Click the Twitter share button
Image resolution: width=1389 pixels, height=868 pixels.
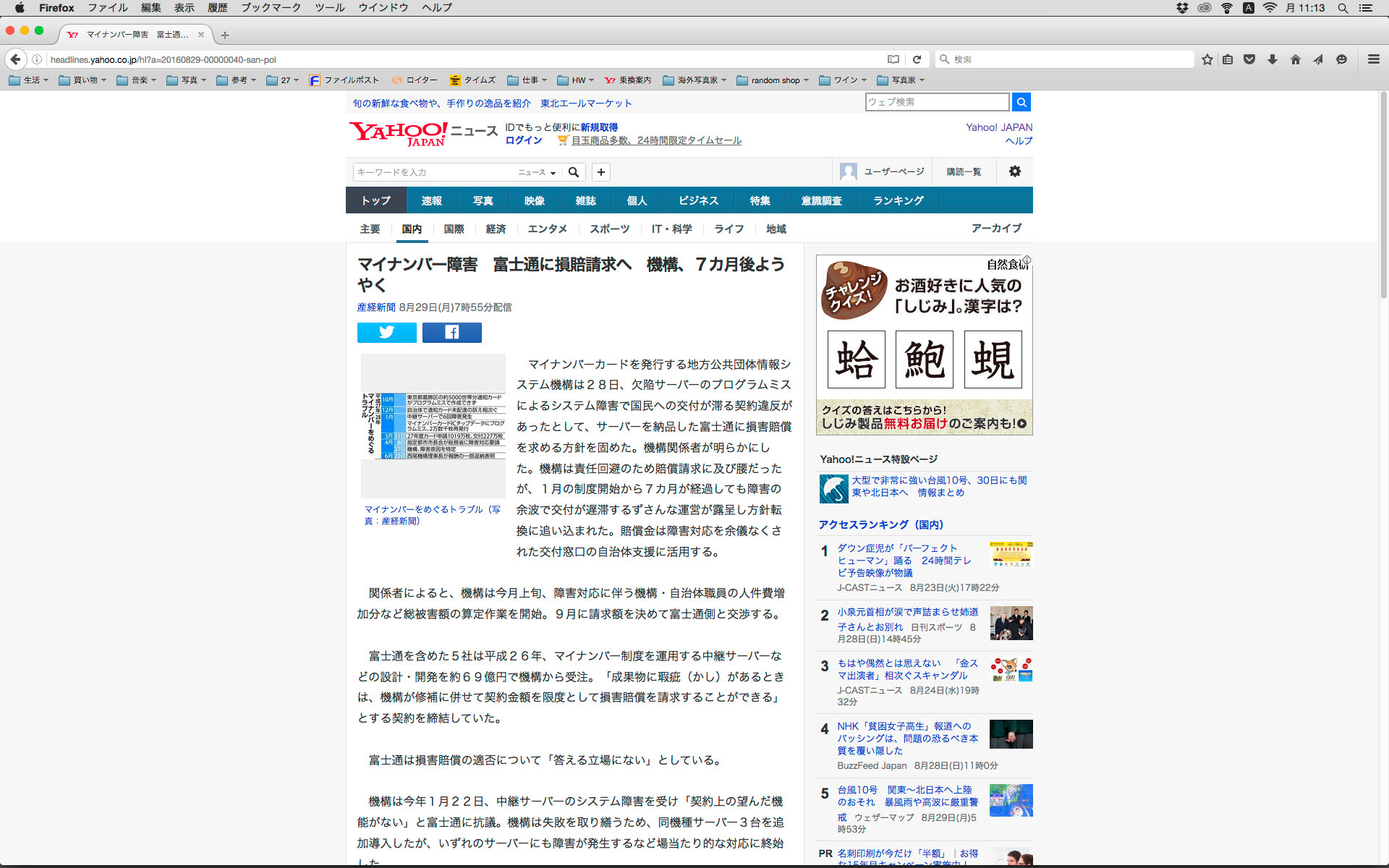click(x=386, y=332)
